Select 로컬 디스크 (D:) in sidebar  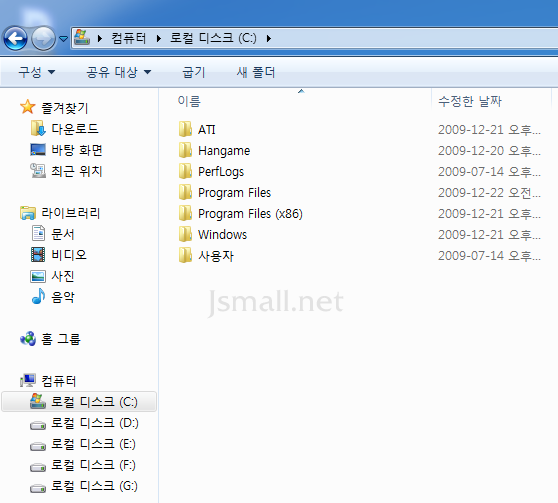point(94,423)
